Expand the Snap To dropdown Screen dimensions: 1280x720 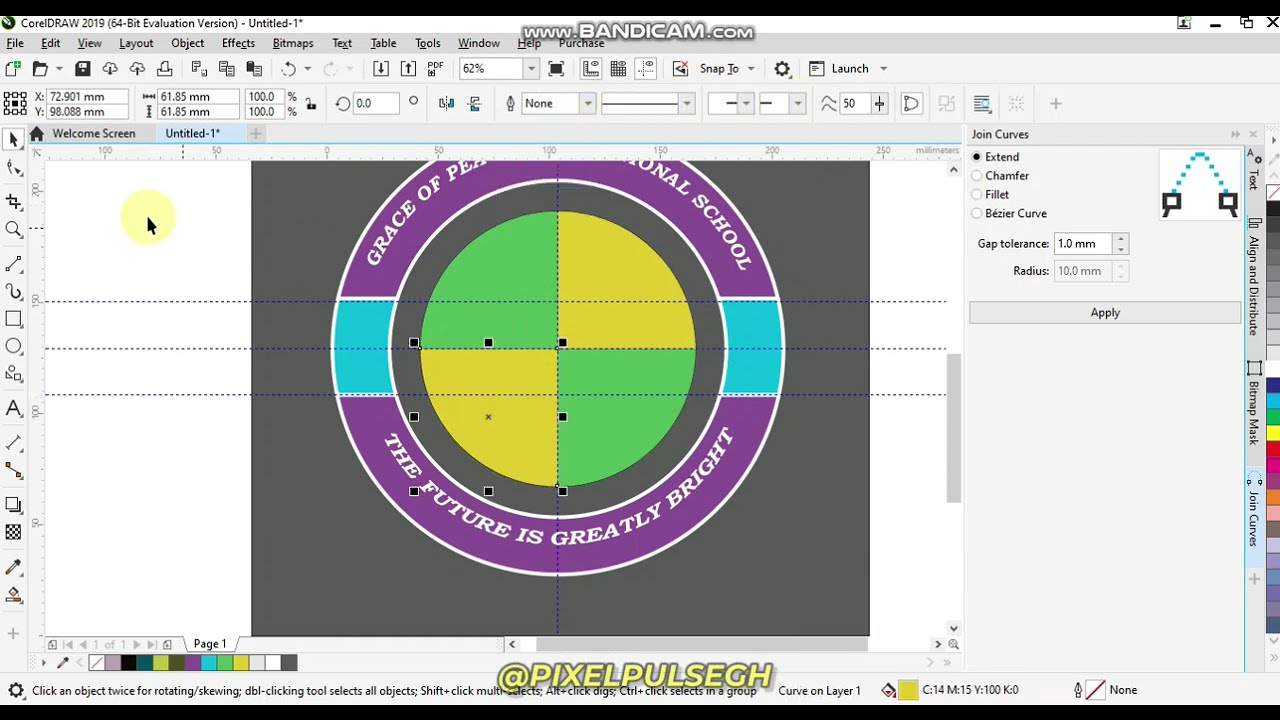coord(750,68)
